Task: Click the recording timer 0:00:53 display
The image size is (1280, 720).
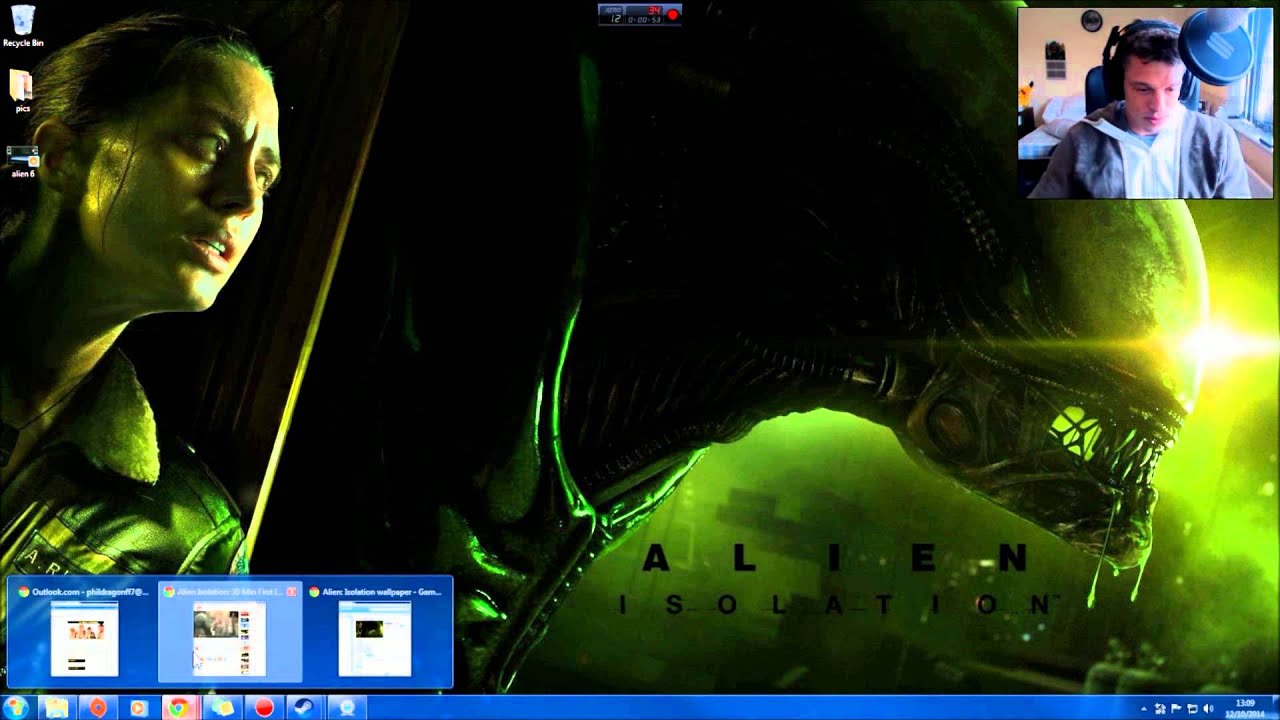Action: click(644, 19)
